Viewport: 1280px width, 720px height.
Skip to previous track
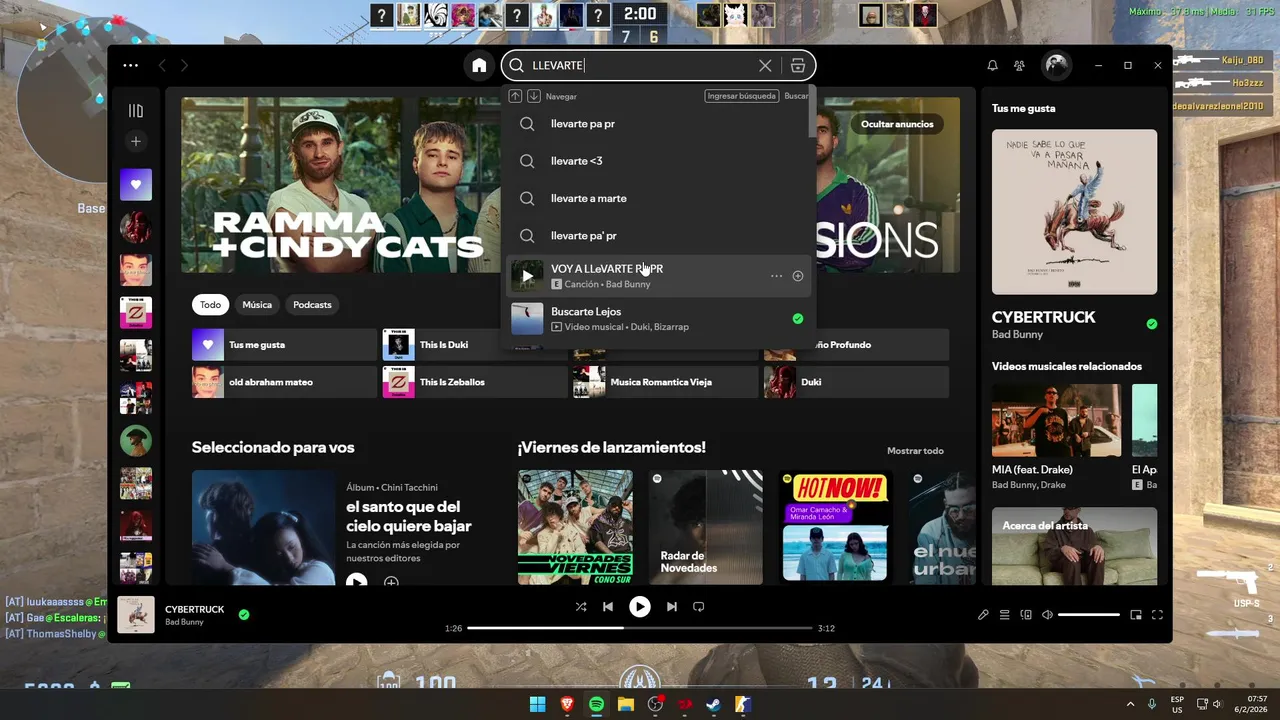pyautogui.click(x=608, y=607)
